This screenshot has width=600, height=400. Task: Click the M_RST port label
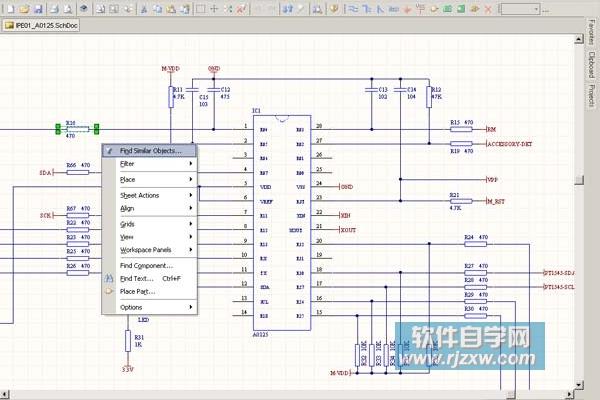coord(496,201)
